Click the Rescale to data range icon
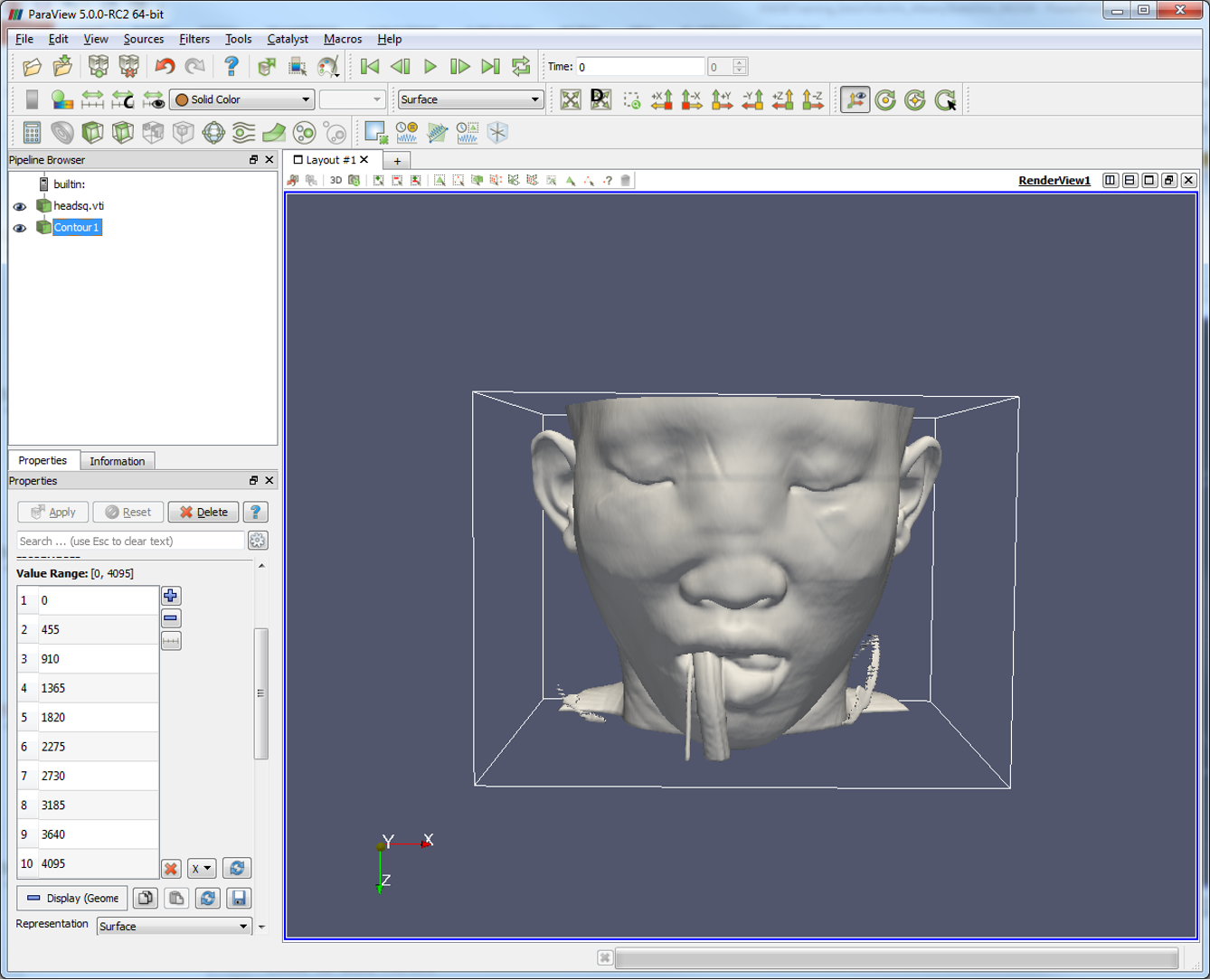The width and height of the screenshot is (1210, 980). coord(93,99)
